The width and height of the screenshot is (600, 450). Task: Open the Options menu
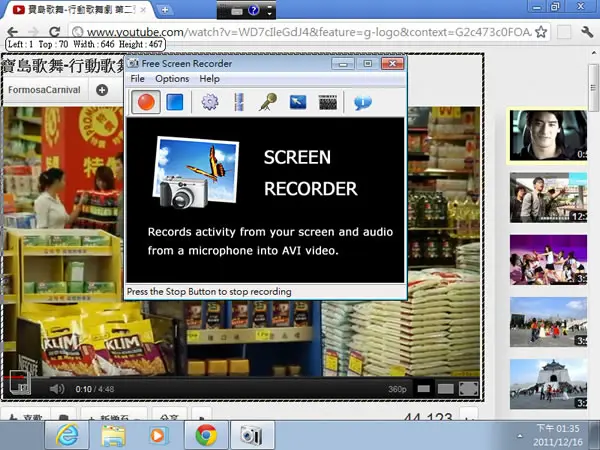coord(172,79)
